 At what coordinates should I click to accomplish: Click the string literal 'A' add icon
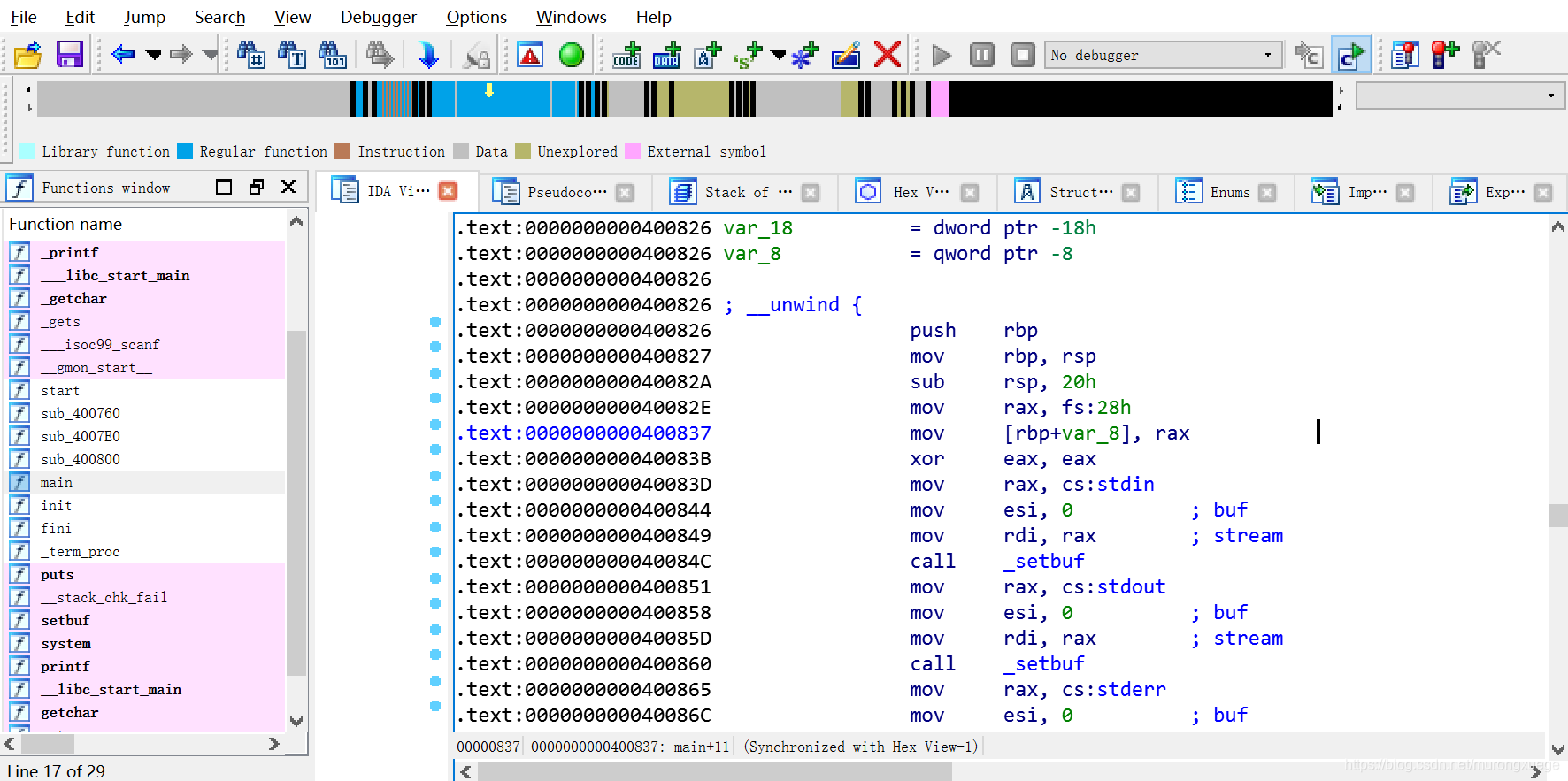click(x=708, y=55)
